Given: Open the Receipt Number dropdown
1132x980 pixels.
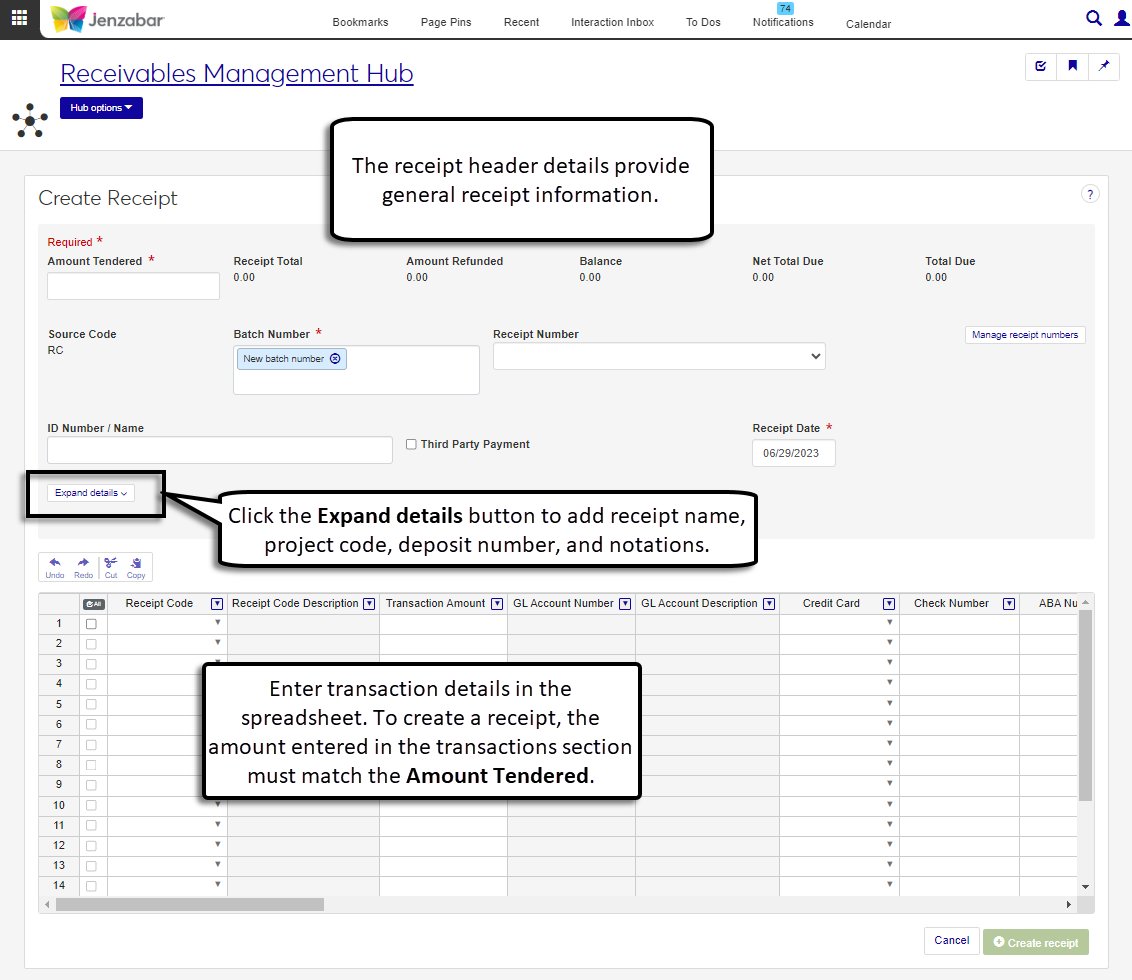Looking at the screenshot, I should [659, 356].
